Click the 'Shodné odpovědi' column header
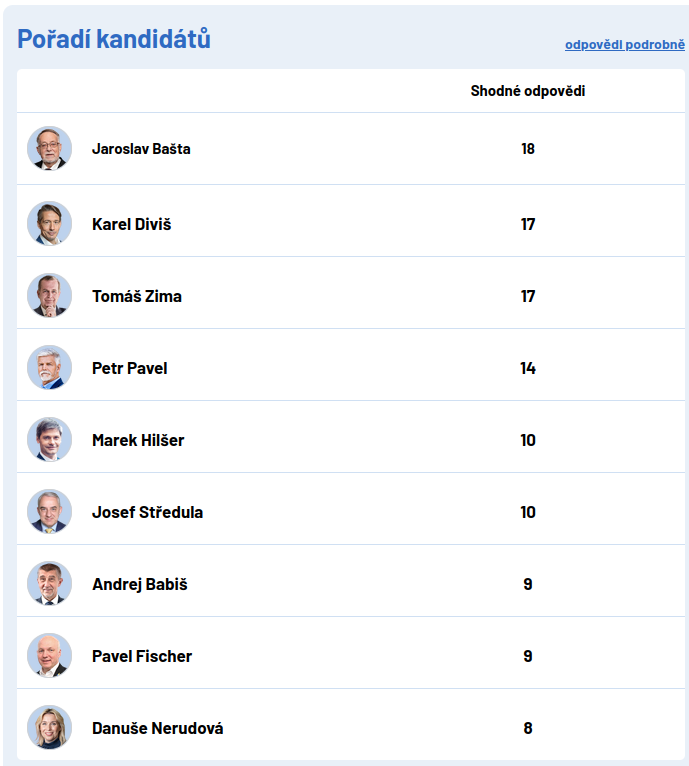The width and height of the screenshot is (689, 766). [528, 91]
